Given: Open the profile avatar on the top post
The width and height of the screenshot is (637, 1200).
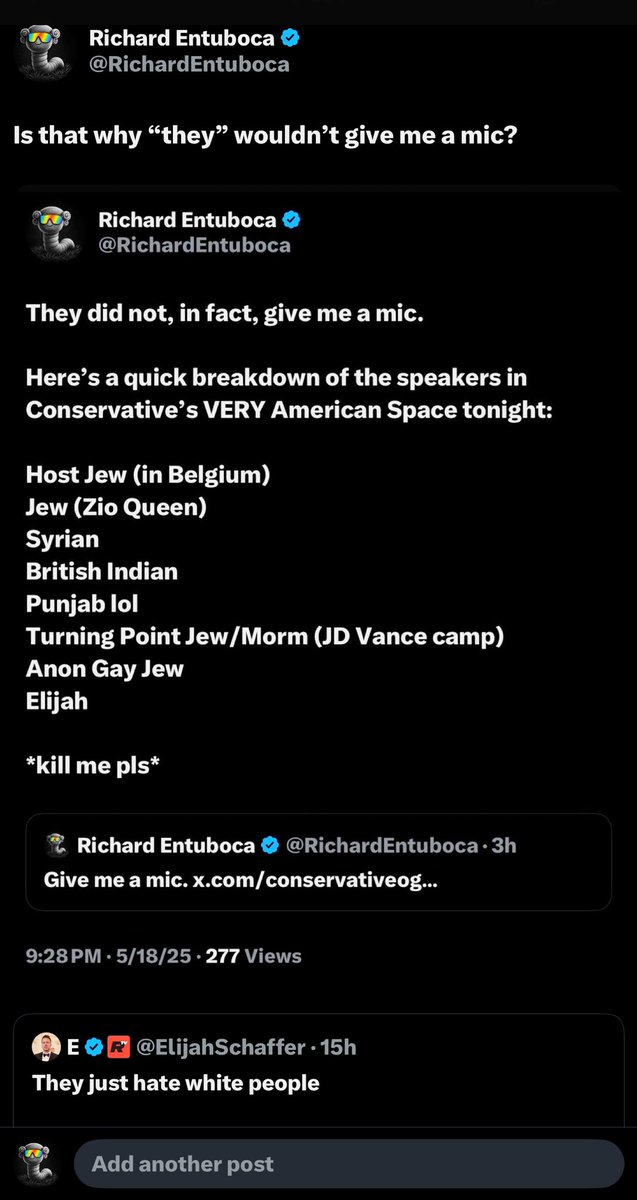Looking at the screenshot, I should pos(43,52).
